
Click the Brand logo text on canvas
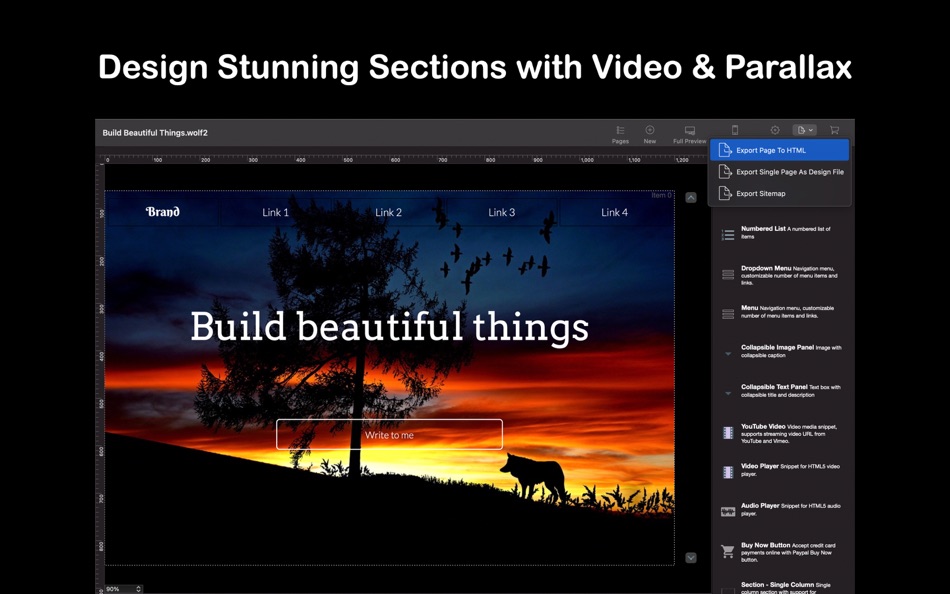162,212
